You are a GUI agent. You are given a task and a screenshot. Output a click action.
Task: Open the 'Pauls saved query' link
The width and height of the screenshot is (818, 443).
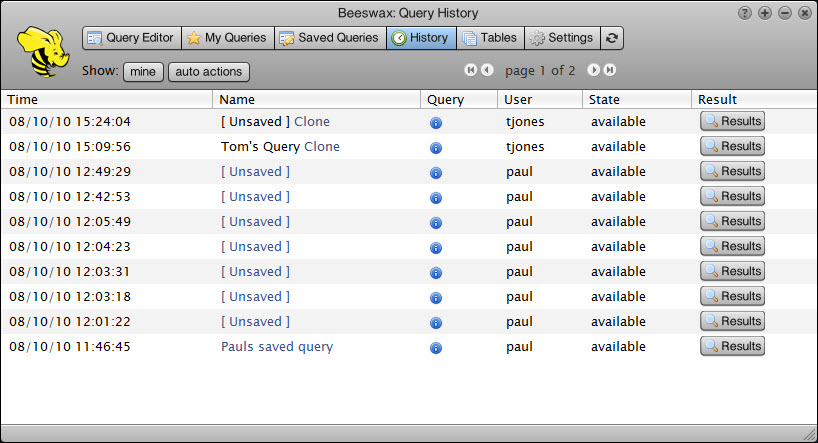click(277, 347)
